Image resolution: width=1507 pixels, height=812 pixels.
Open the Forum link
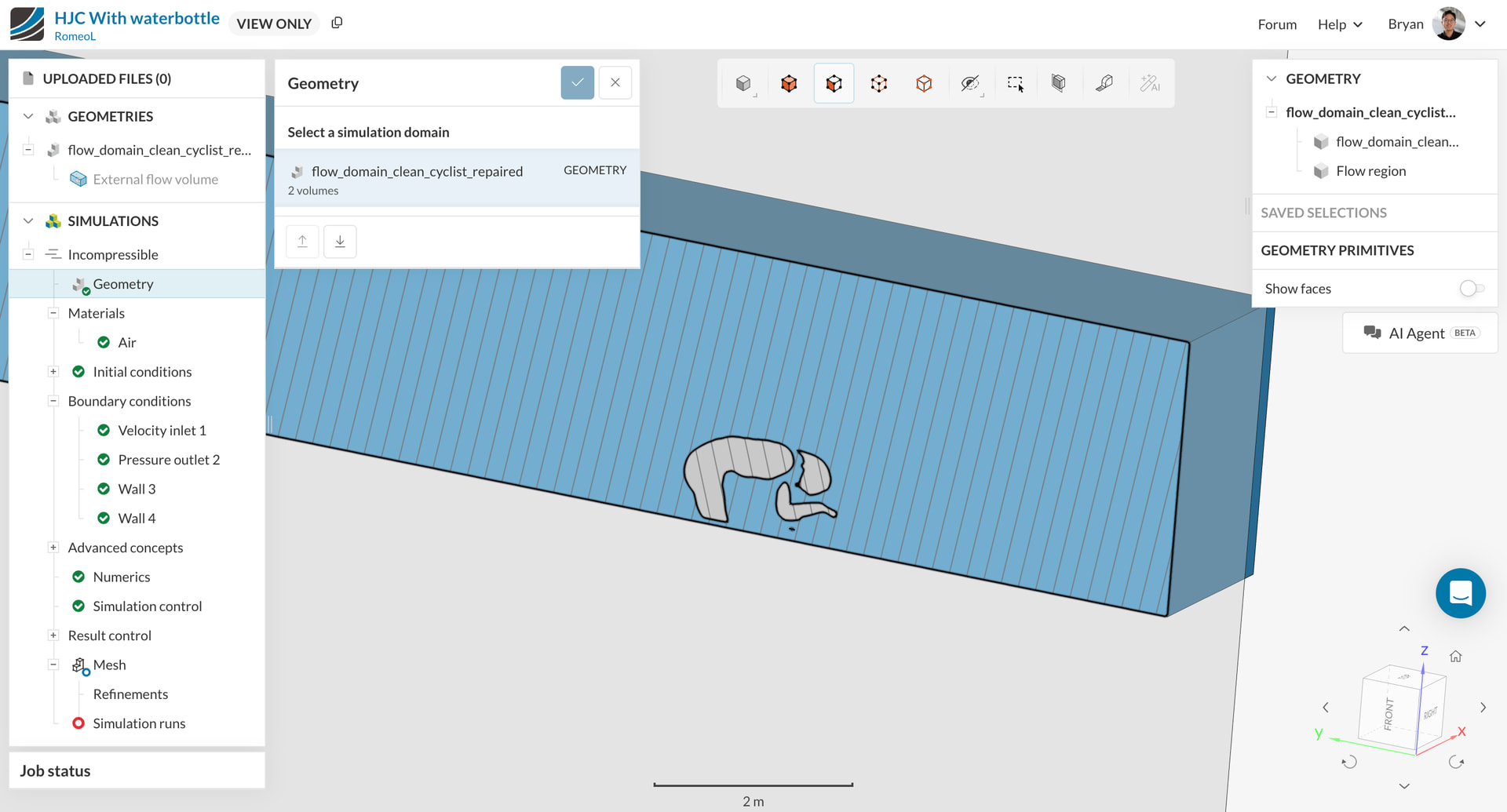tap(1277, 24)
